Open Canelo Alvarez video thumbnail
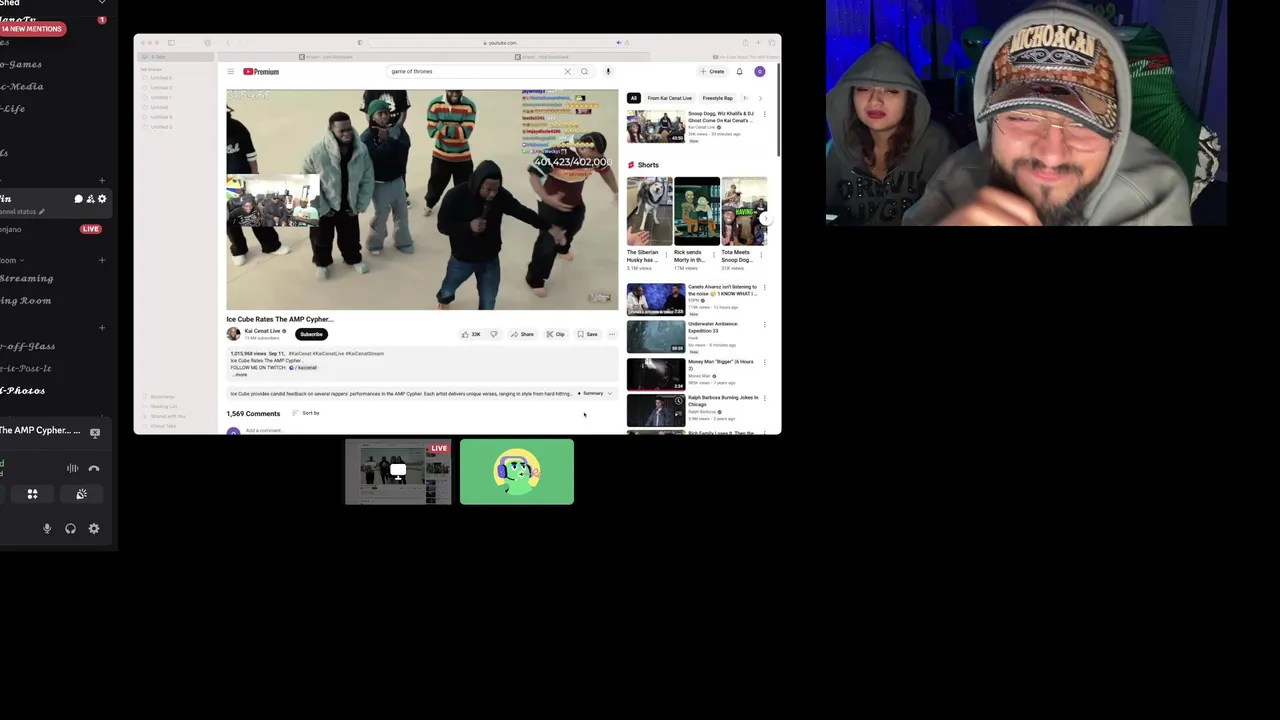This screenshot has width=1280, height=720. (x=656, y=300)
